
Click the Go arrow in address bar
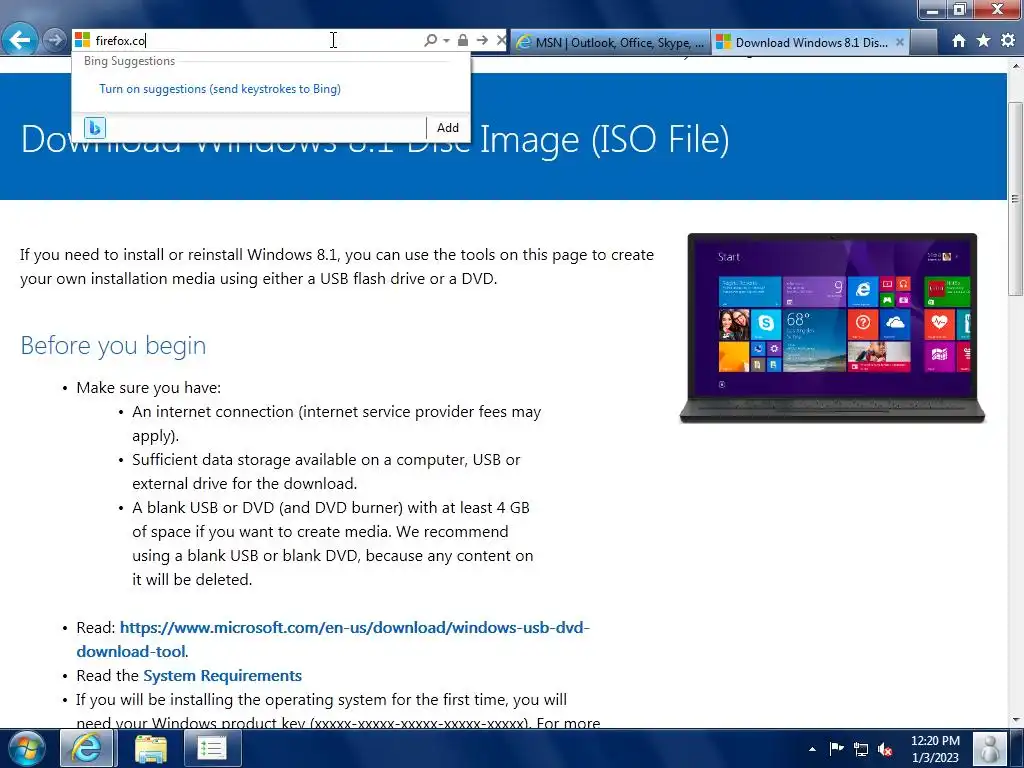click(482, 40)
